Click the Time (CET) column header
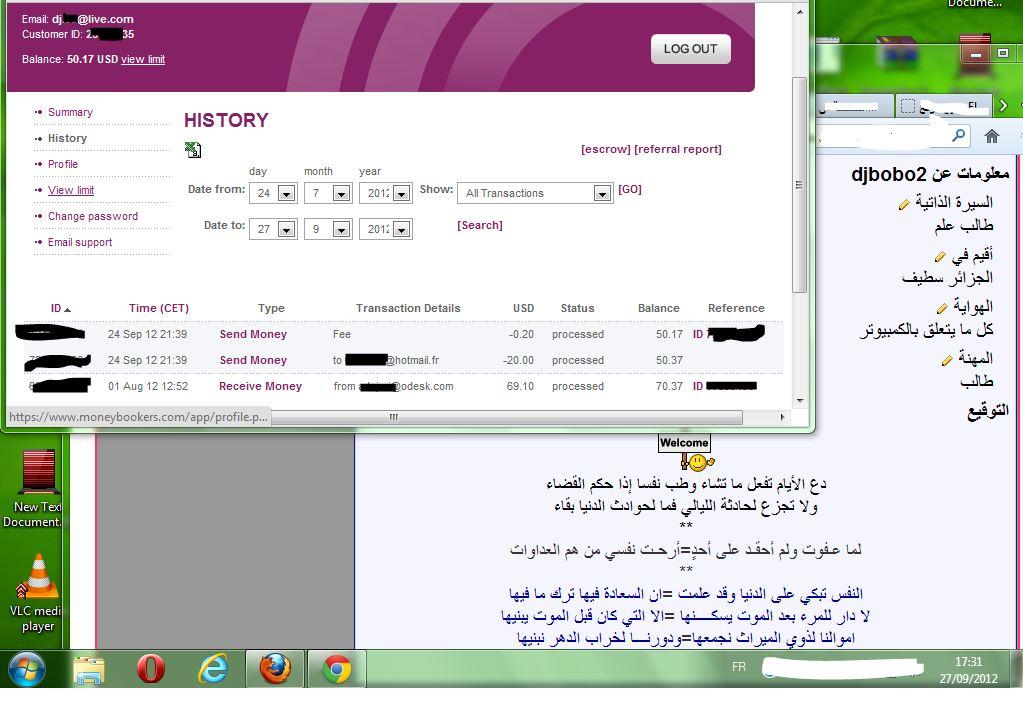Screen dimensions: 1023x710 pyautogui.click(x=159, y=308)
